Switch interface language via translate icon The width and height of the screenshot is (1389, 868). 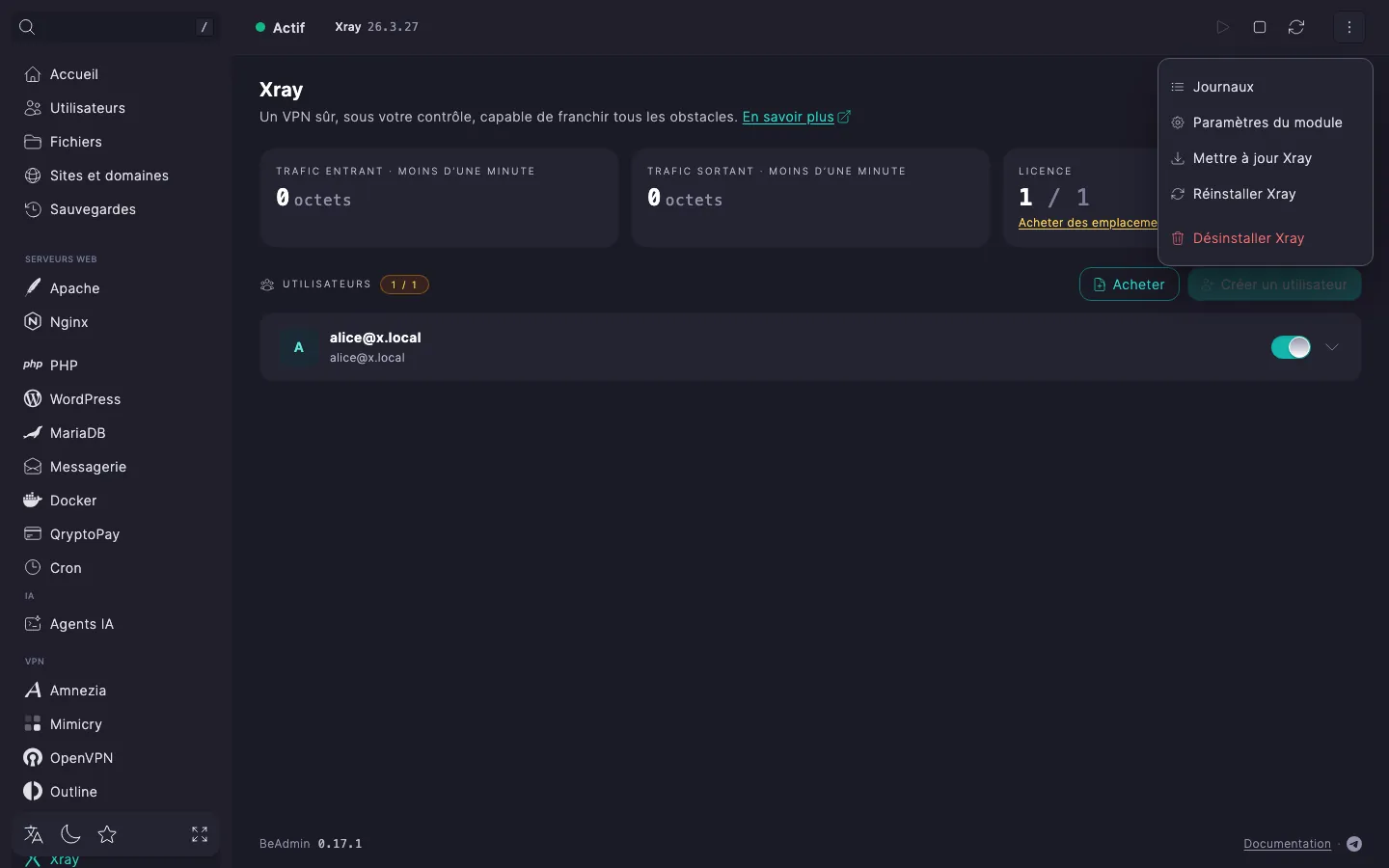(34, 834)
